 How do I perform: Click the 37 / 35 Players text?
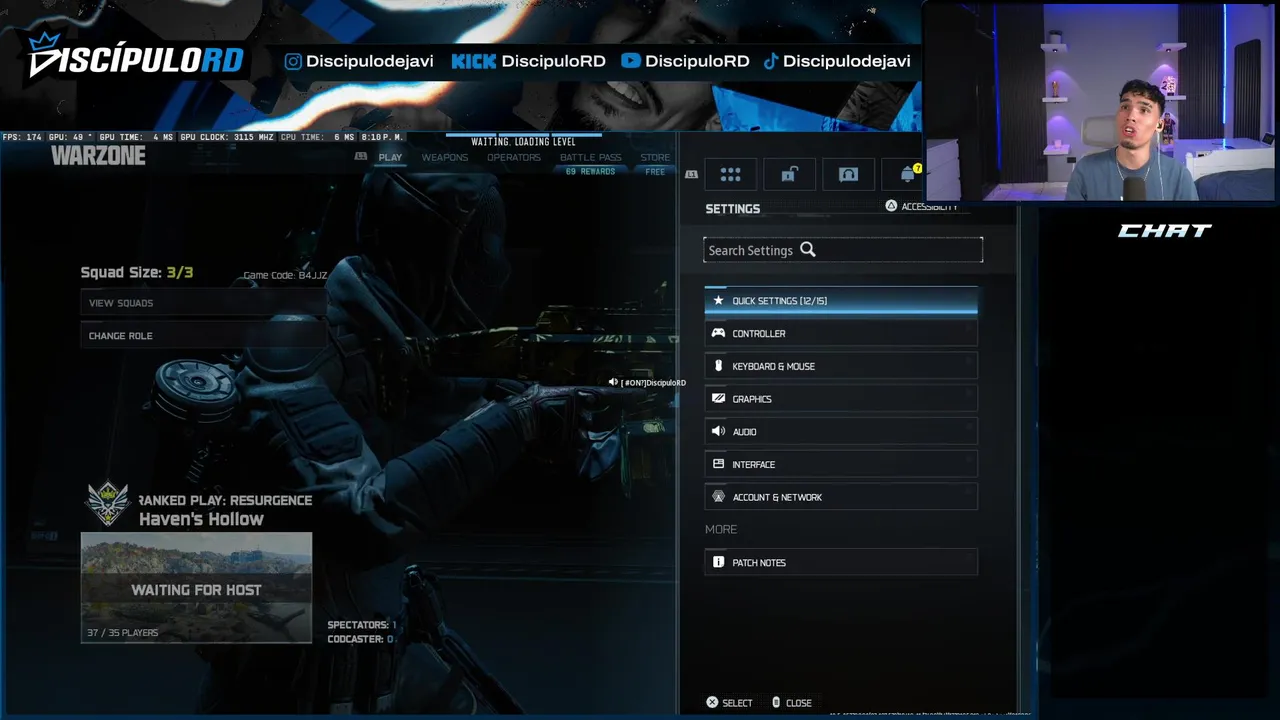(122, 632)
